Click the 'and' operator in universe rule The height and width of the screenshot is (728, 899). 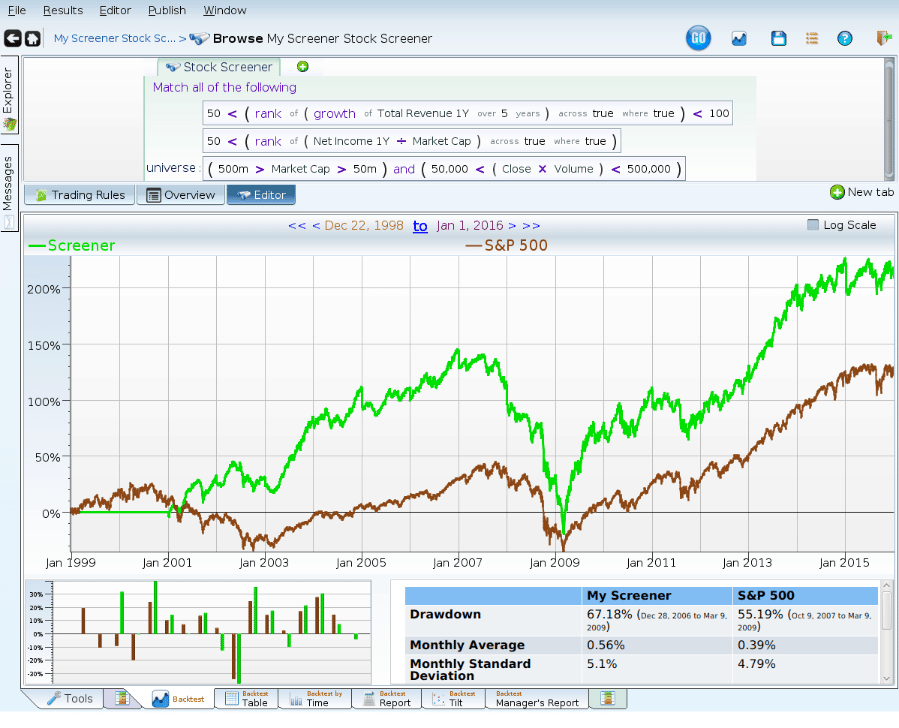404,169
